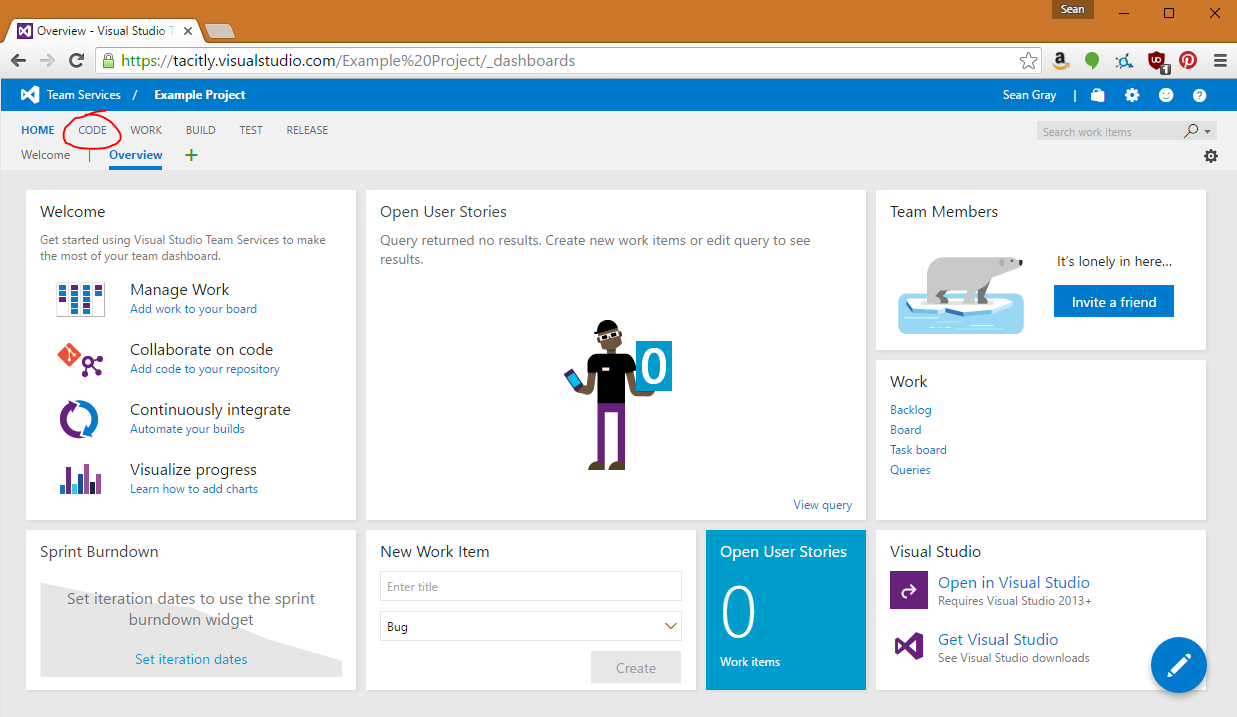
Task: Open the View query link
Action: click(x=822, y=505)
